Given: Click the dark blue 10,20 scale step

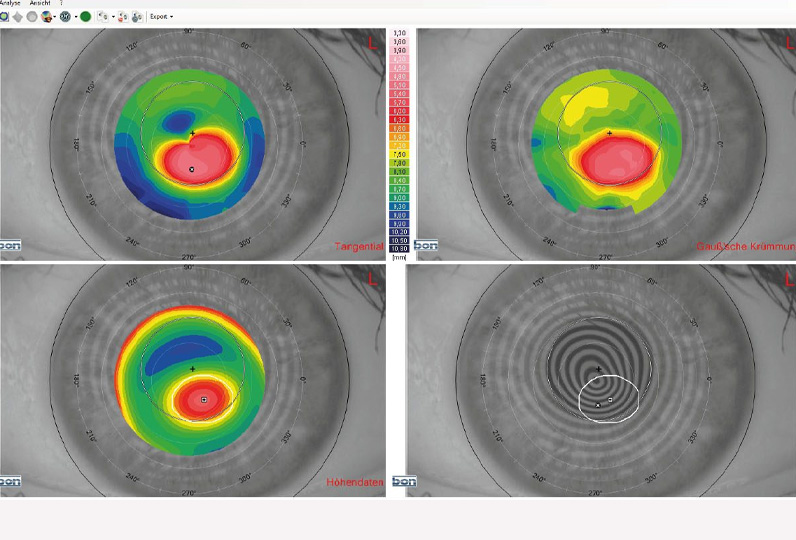Looking at the screenshot, I should pos(400,232).
